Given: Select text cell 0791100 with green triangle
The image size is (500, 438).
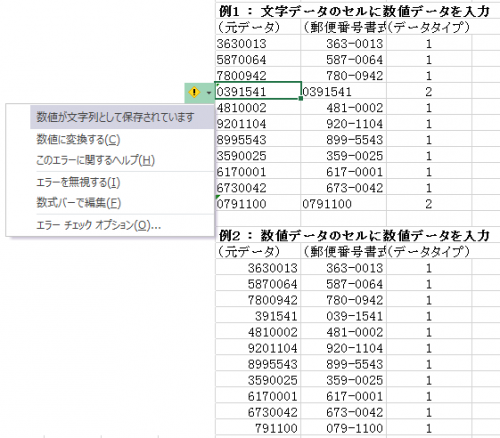Looking at the screenshot, I should (258, 203).
